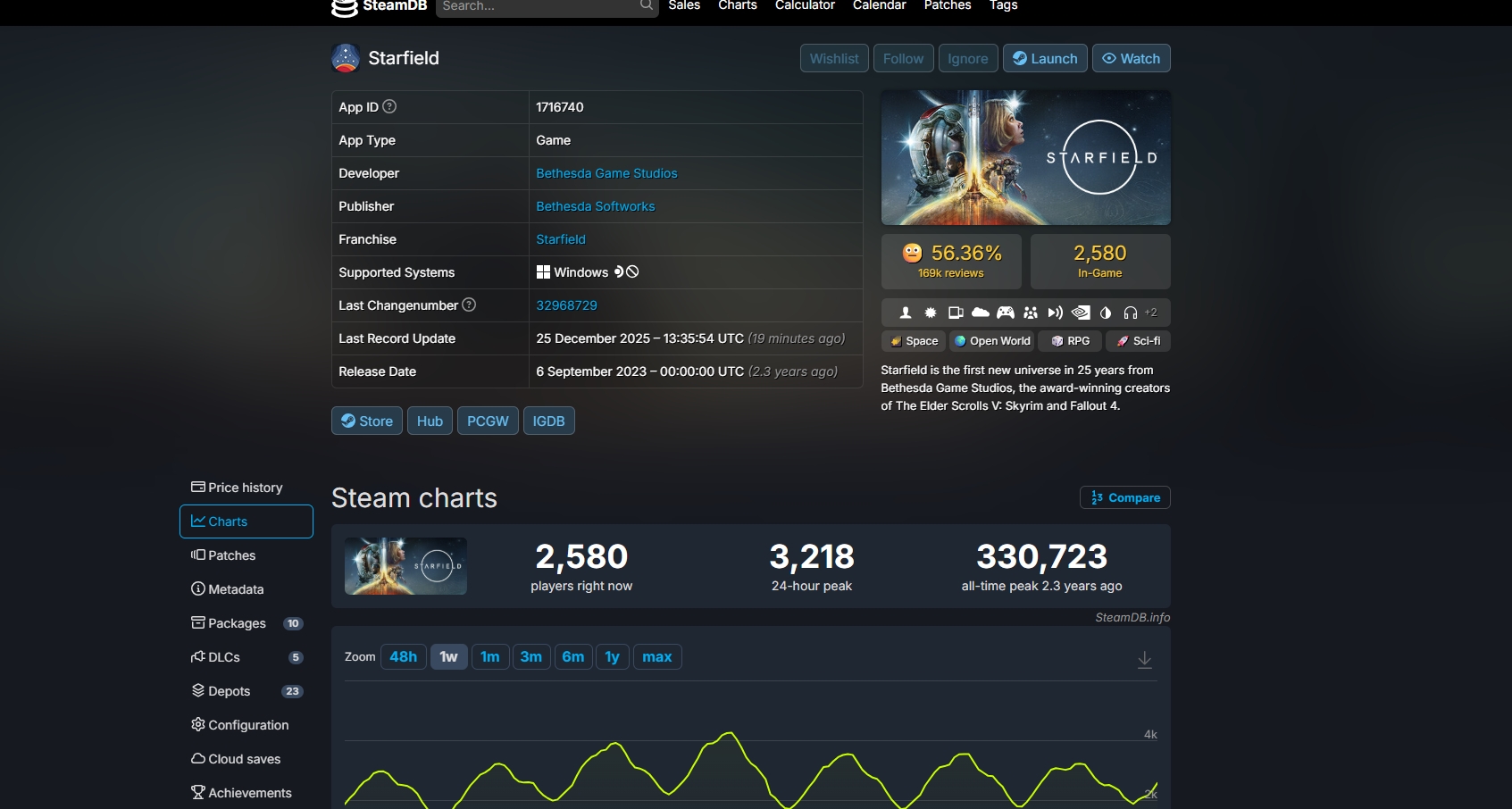This screenshot has width=1512, height=809.
Task: Open the Sales menu item
Action: [x=684, y=5]
